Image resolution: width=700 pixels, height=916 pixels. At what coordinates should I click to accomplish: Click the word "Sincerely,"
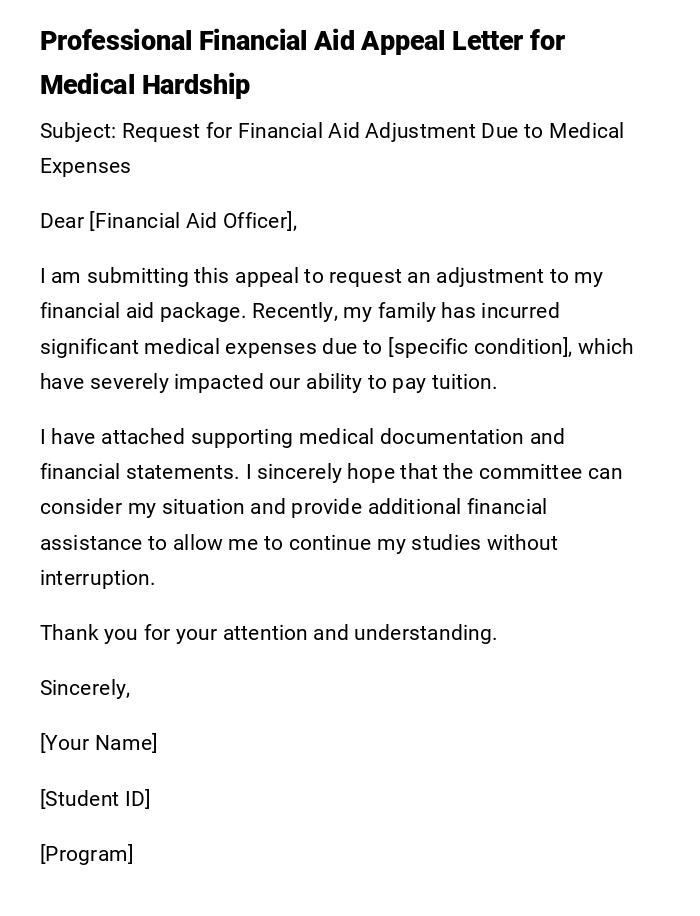pos(85,688)
